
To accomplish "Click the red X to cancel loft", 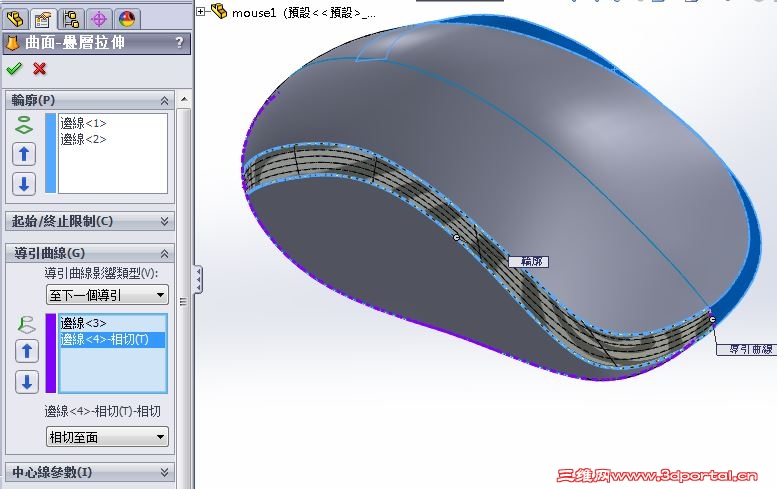I will tap(40, 68).
